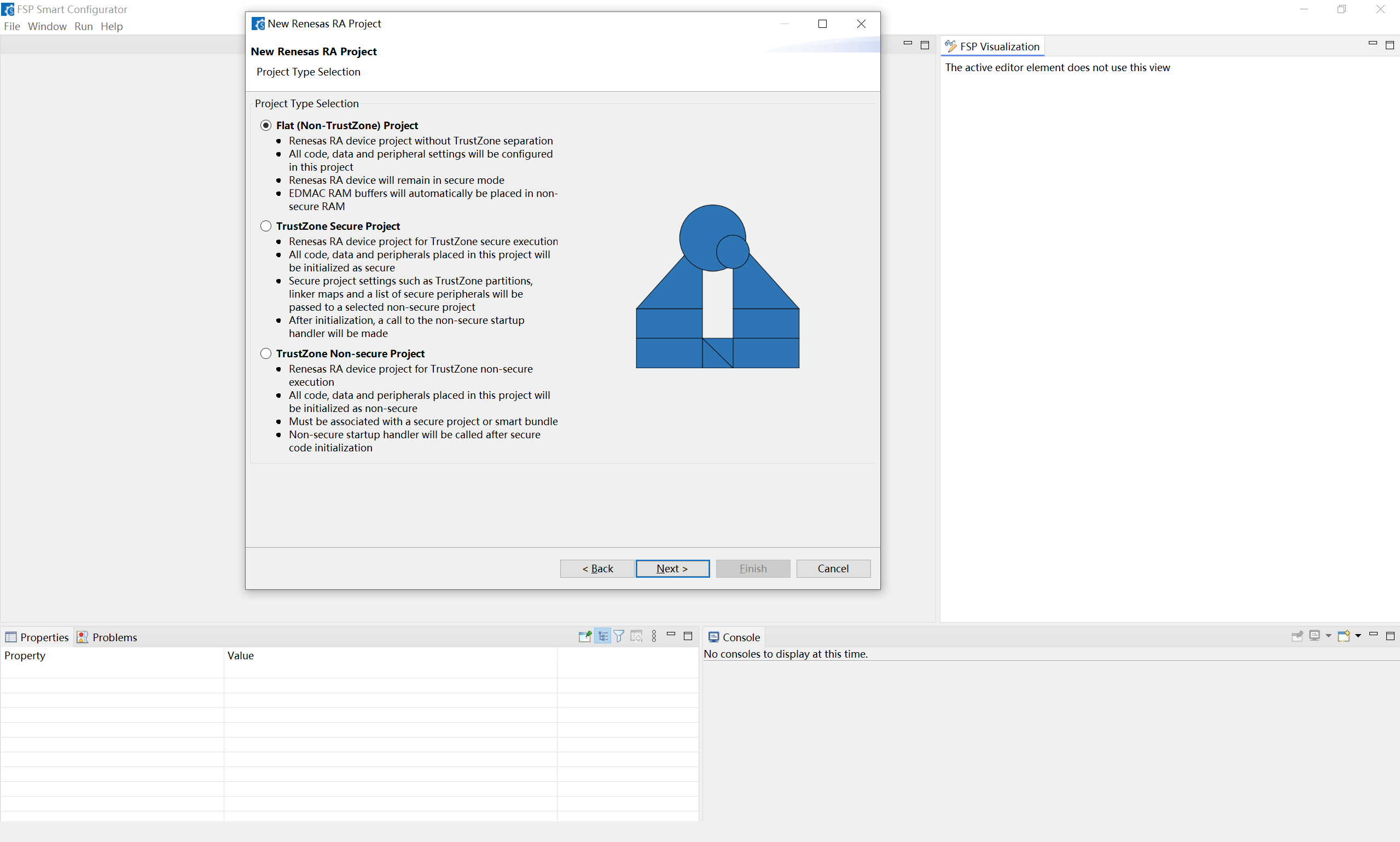Go back with the Back button
The image size is (1400, 842).
point(597,568)
